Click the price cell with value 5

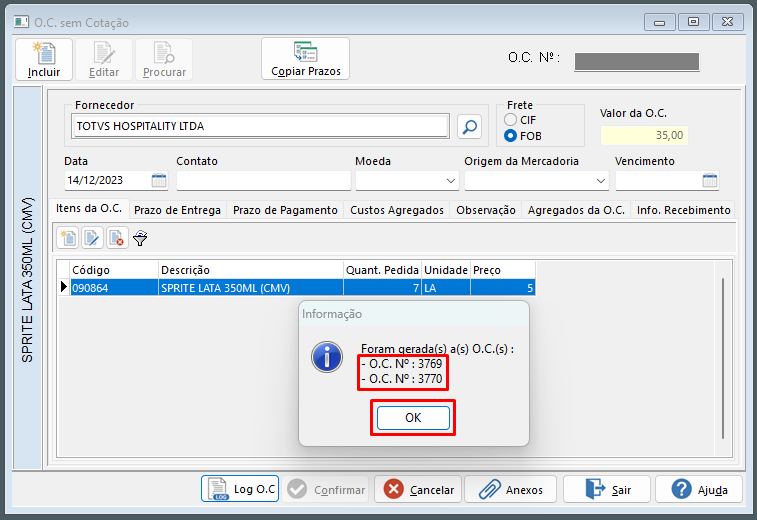pyautogui.click(x=503, y=288)
